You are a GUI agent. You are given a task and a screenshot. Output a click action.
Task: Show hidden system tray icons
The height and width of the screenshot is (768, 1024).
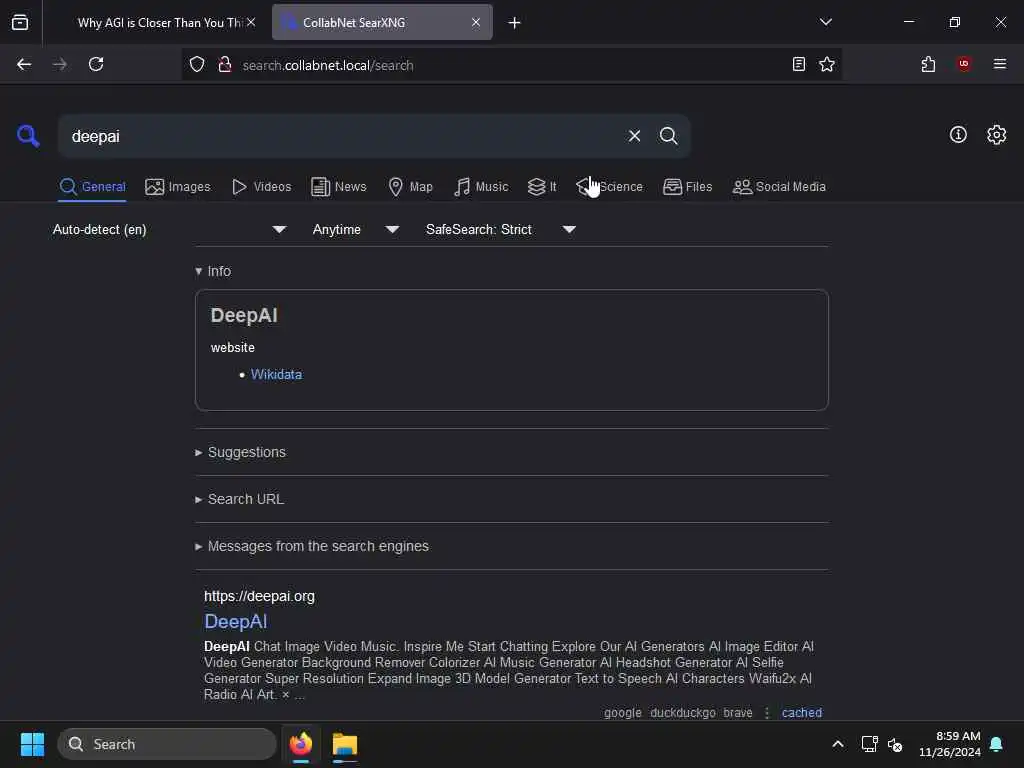838,744
